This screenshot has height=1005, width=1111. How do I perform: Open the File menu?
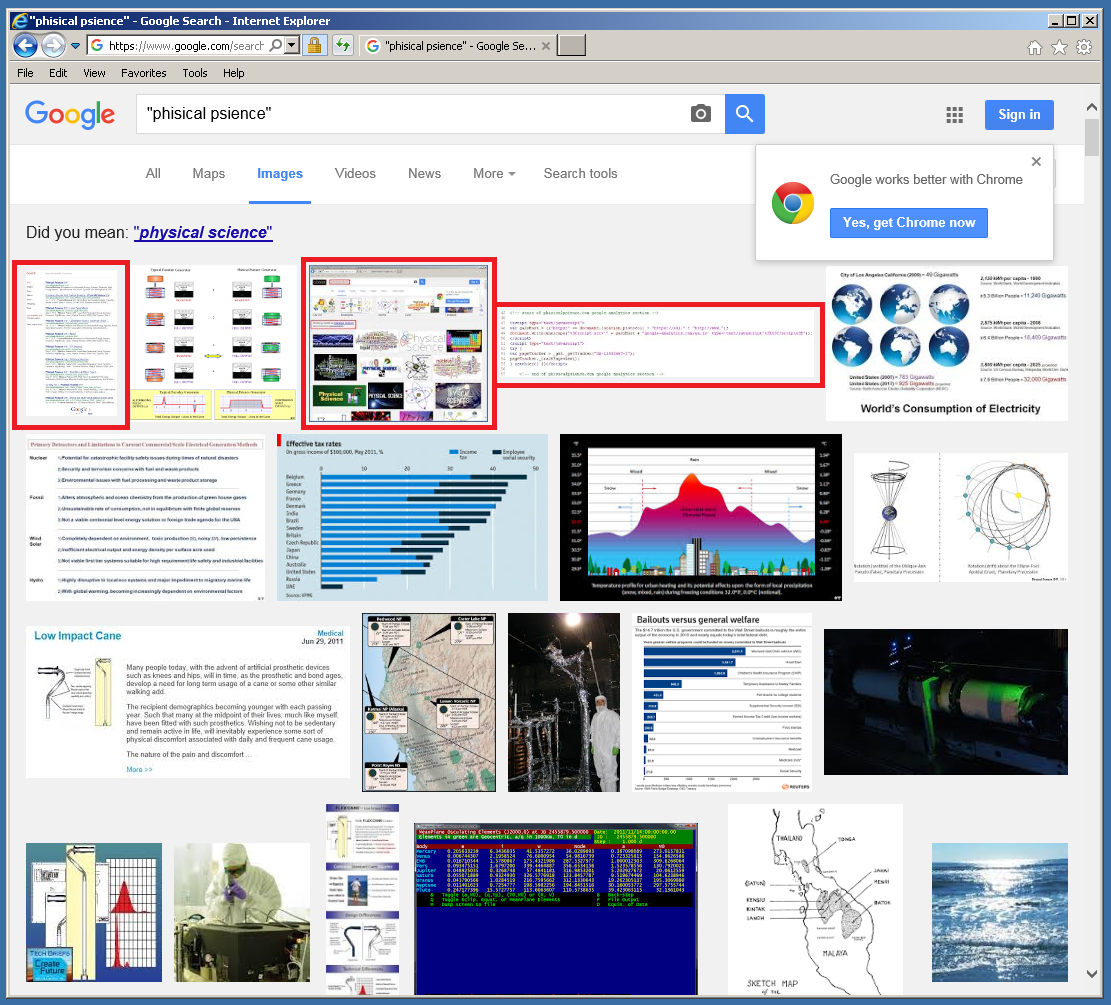tap(25, 73)
